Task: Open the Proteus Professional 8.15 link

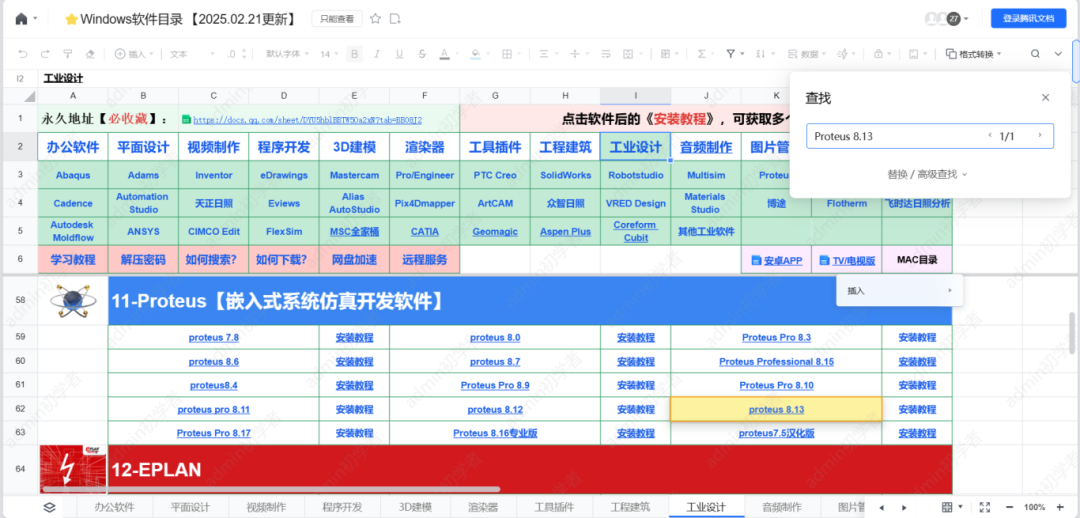Action: pos(776,362)
